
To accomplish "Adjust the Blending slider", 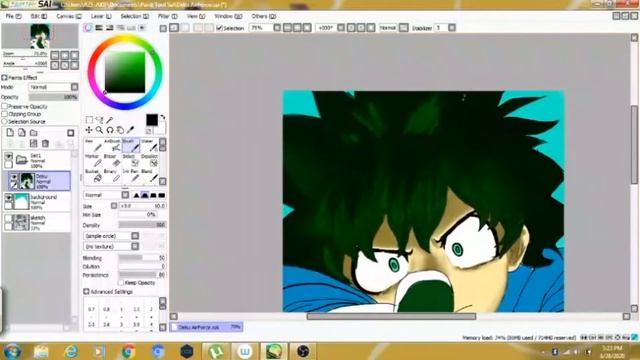I will tap(142, 258).
